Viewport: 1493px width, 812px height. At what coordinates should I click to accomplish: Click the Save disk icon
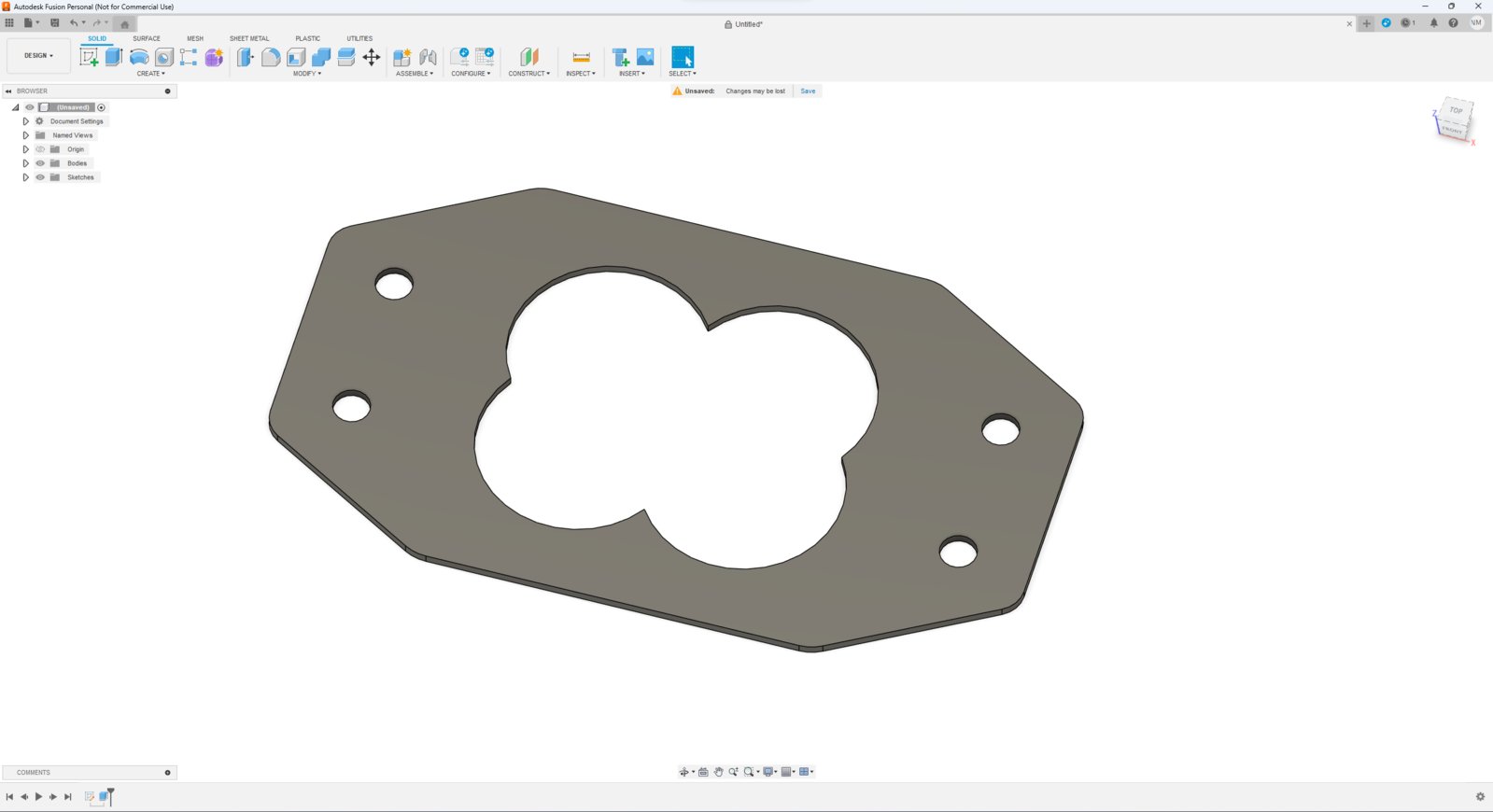click(x=54, y=23)
